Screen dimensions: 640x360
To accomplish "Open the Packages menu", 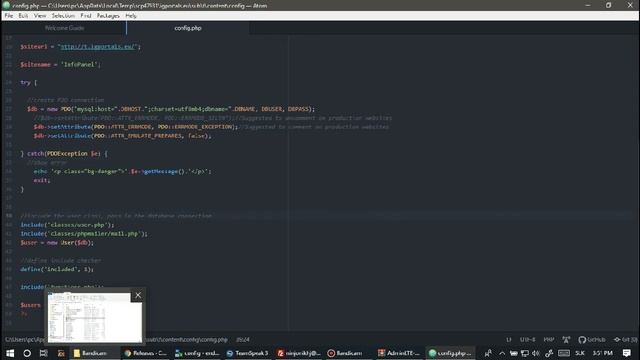I will tap(108, 16).
